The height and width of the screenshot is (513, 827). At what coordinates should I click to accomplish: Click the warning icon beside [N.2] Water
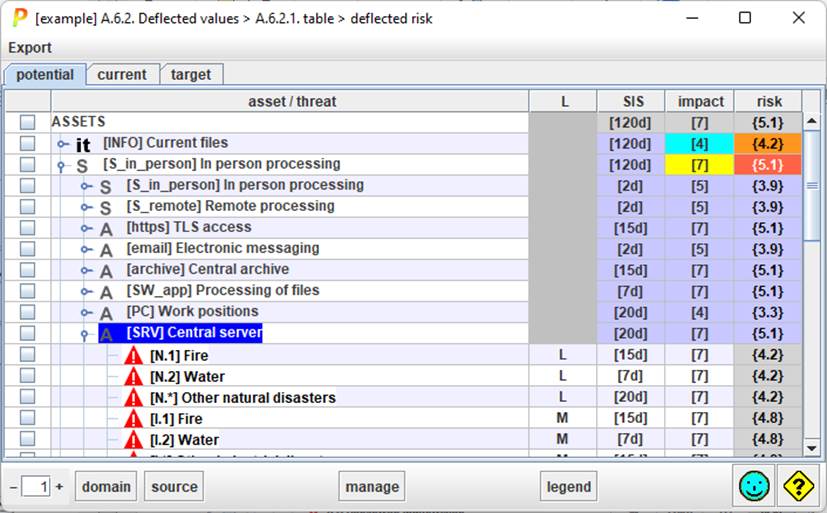click(133, 377)
